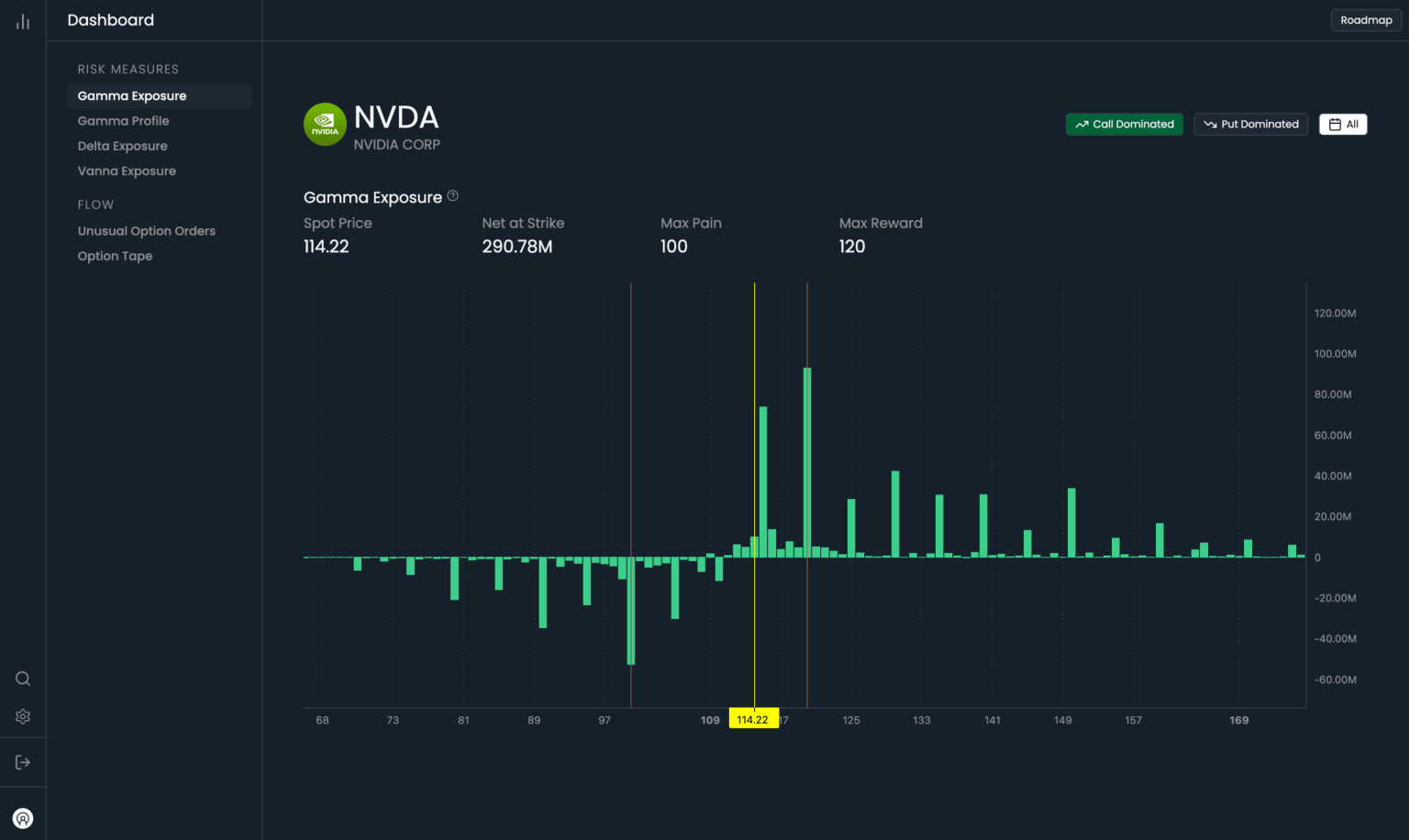Screen dimensions: 1409x840
Task: Click the FLOW section header
Action: tap(95, 204)
